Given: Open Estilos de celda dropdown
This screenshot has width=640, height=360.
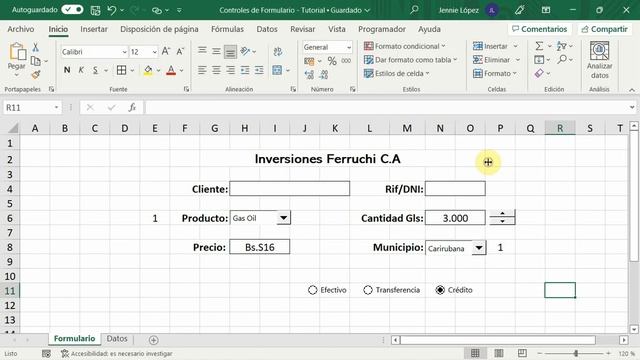Looking at the screenshot, I should [x=397, y=73].
